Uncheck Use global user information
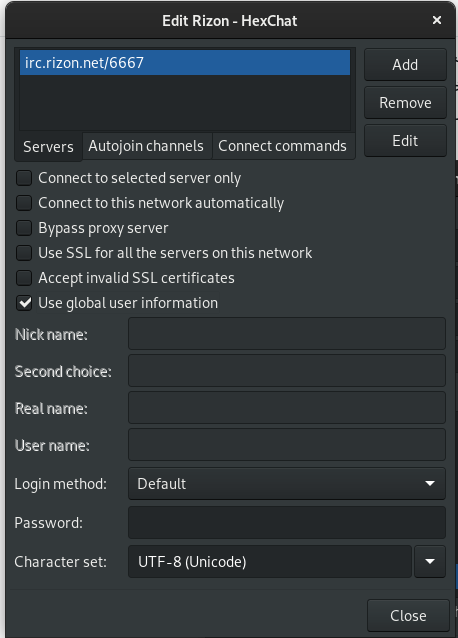Screen dimensions: 458x638 tap(24, 303)
